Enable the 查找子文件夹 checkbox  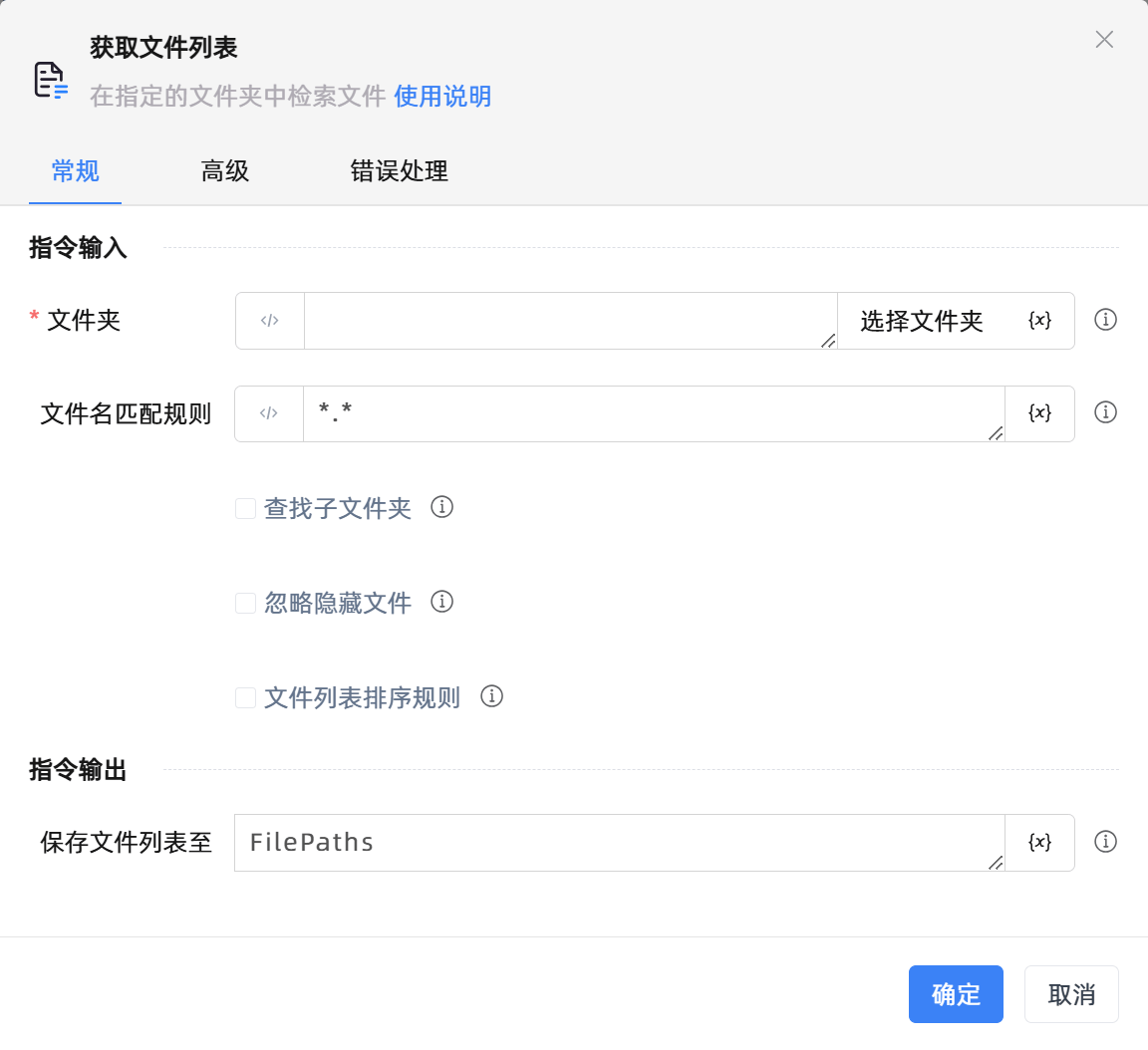pos(245,507)
